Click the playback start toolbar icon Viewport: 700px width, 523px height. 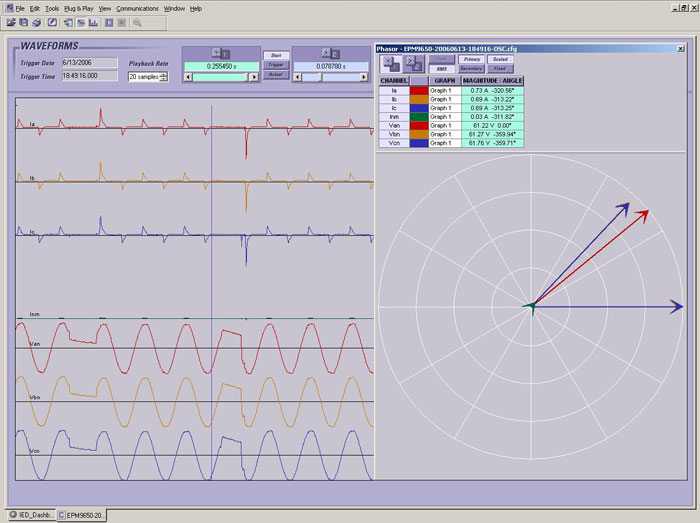109,22
